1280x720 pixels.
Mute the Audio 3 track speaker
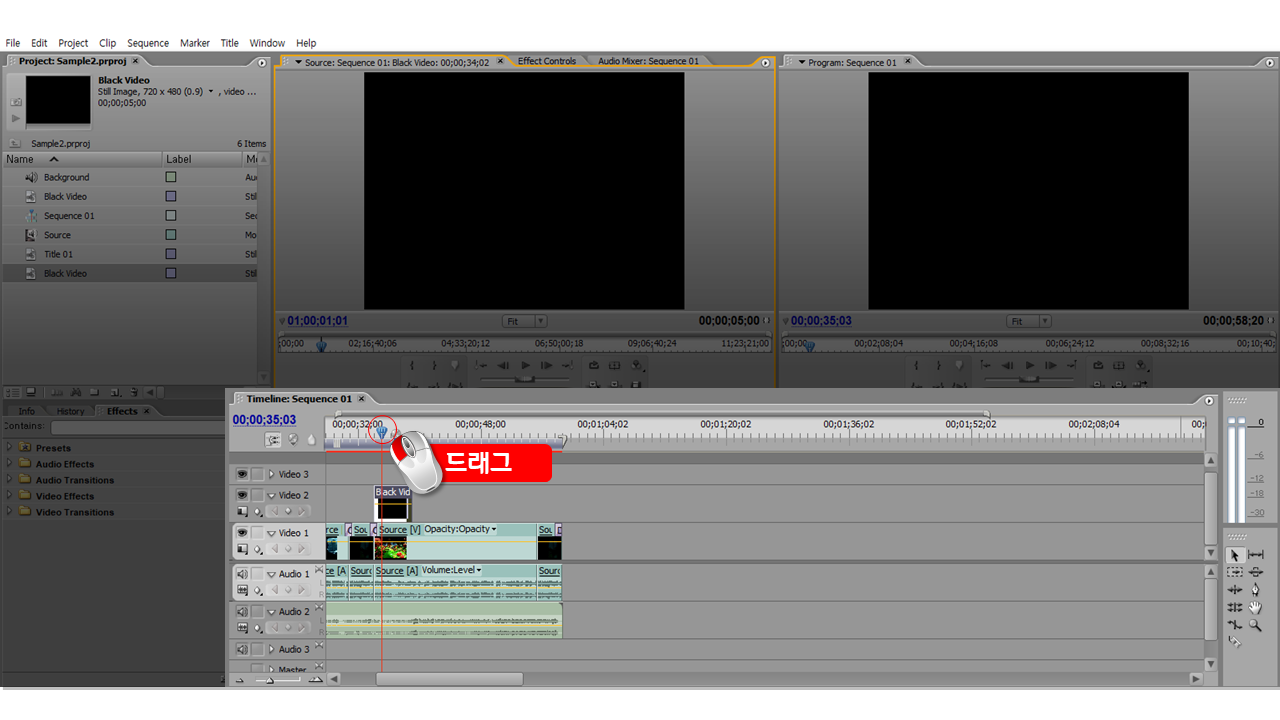(x=241, y=649)
